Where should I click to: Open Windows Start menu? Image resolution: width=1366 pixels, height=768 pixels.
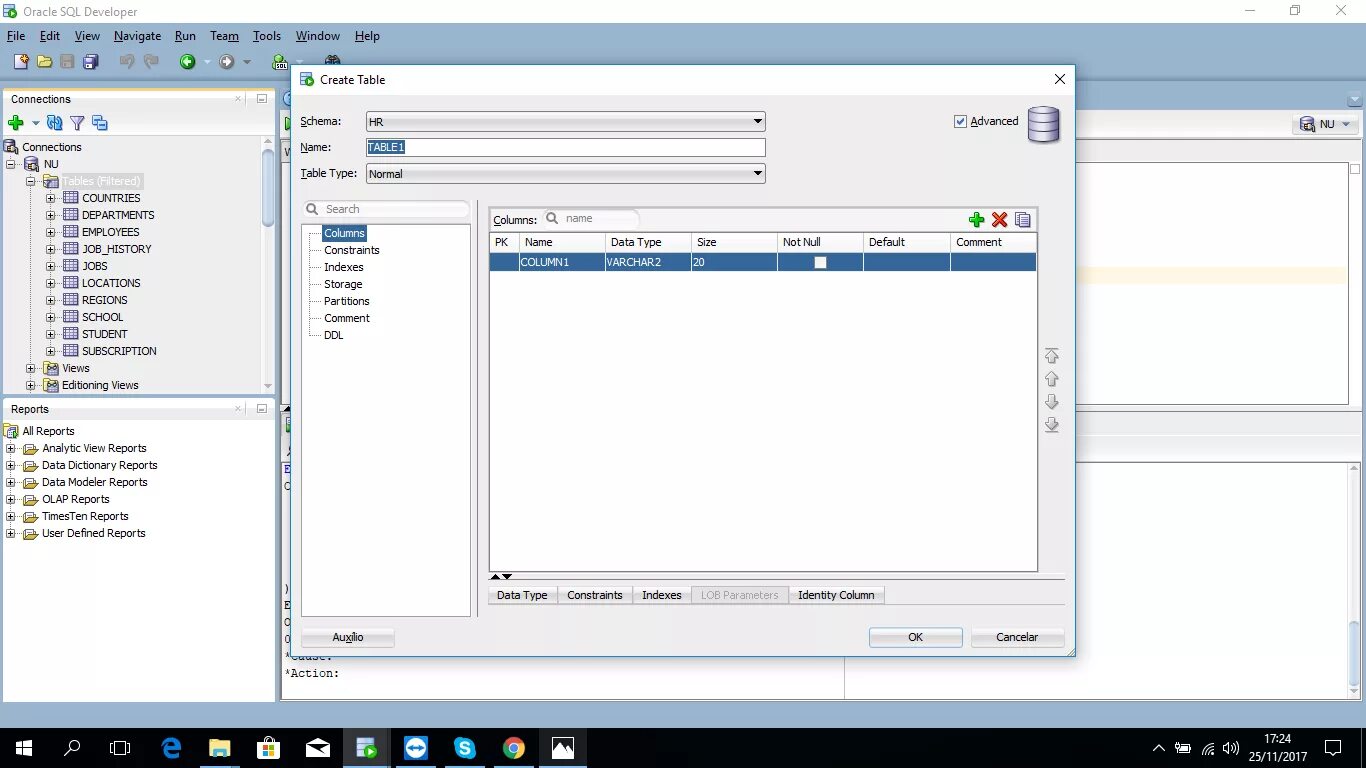tap(24, 747)
